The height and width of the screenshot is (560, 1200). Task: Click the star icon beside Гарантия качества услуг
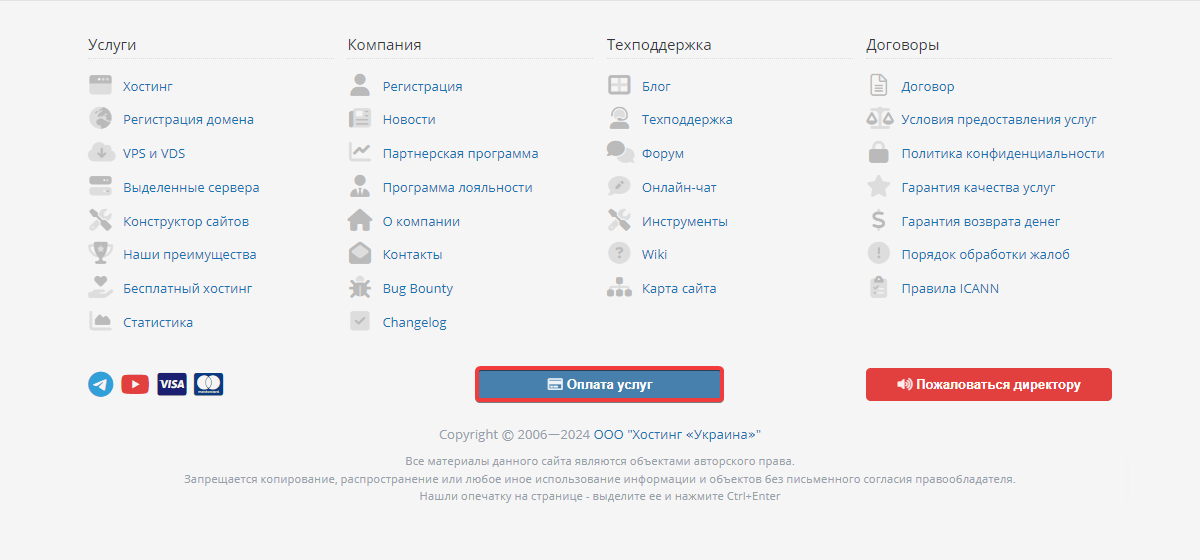pos(878,187)
